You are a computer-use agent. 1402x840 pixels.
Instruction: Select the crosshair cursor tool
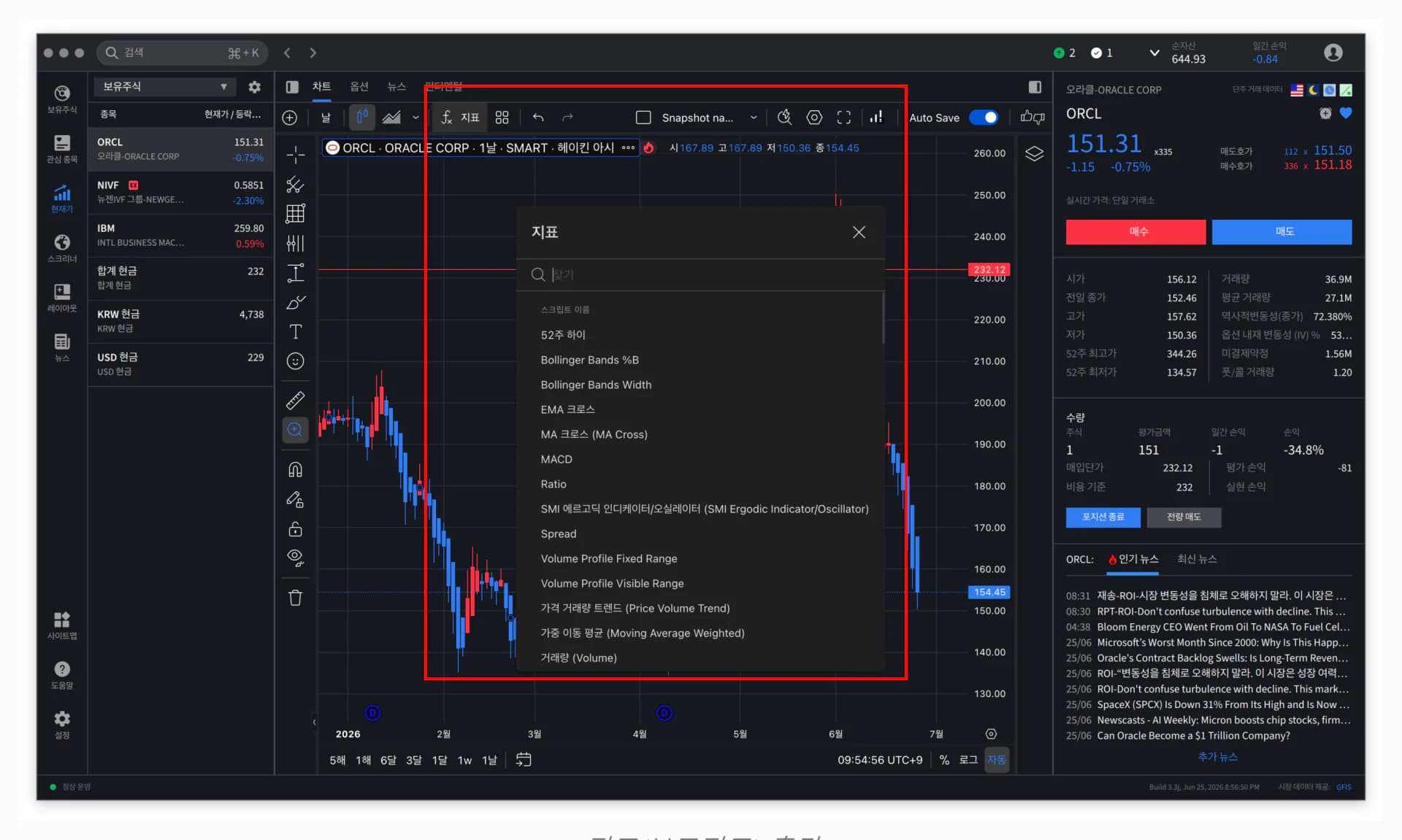[x=295, y=154]
